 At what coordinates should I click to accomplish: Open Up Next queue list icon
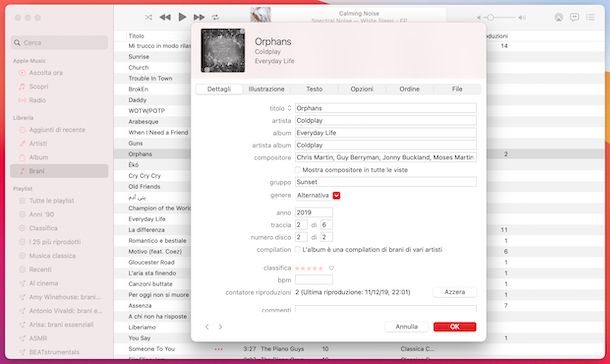point(591,17)
